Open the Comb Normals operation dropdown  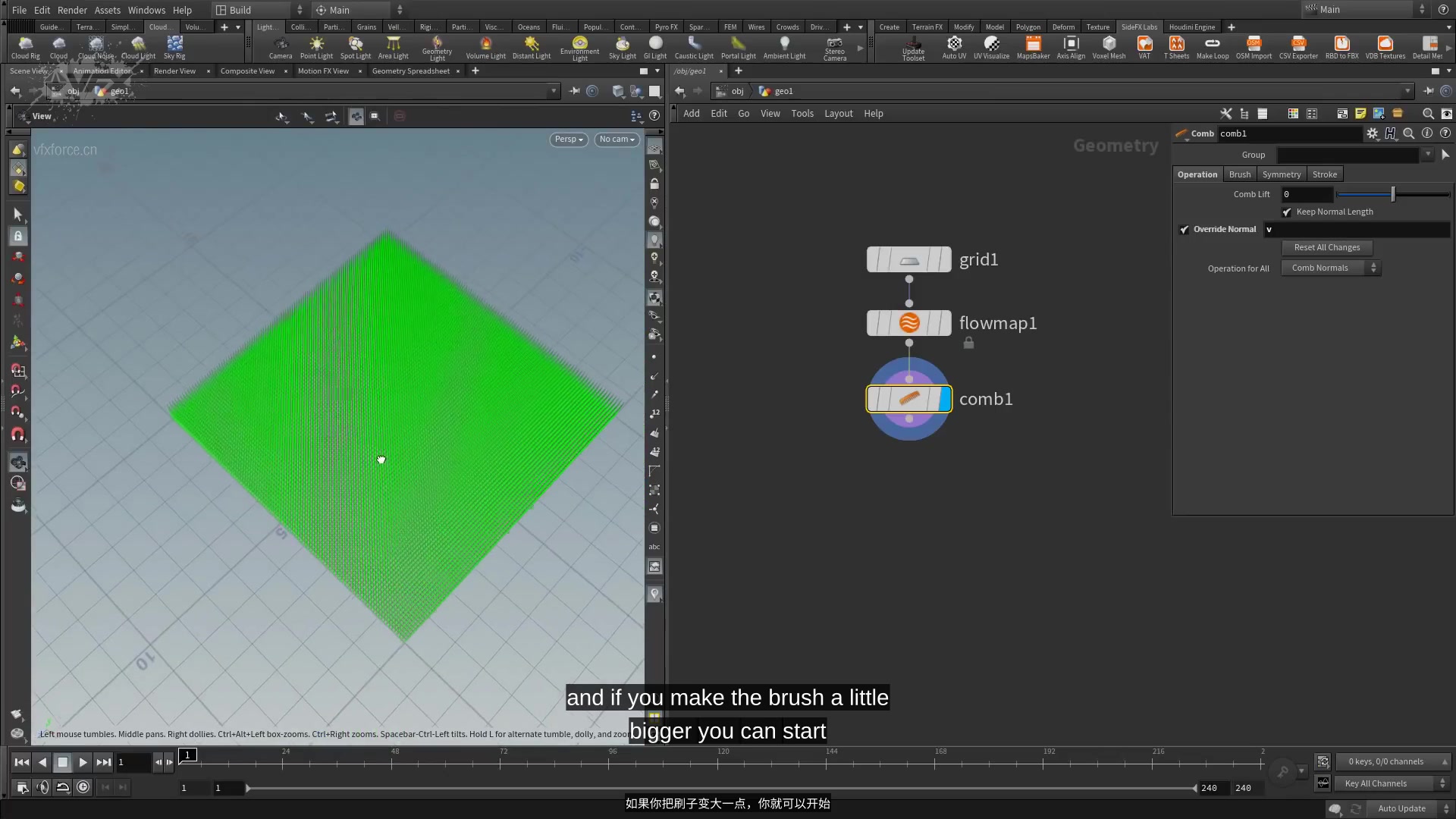[1330, 268]
